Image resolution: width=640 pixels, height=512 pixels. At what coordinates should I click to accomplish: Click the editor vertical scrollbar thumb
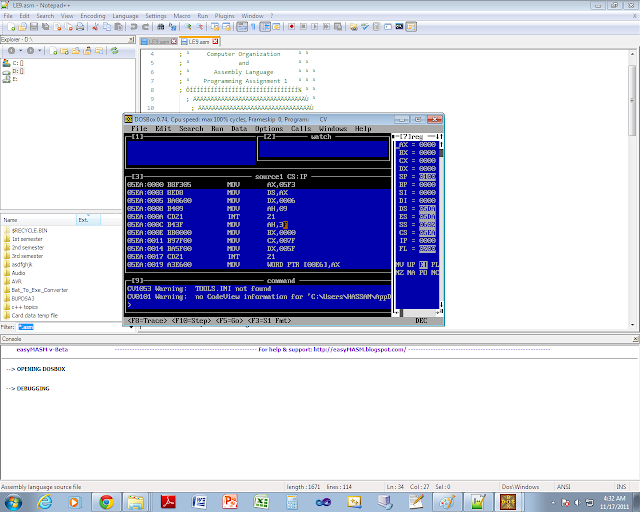coord(632,100)
